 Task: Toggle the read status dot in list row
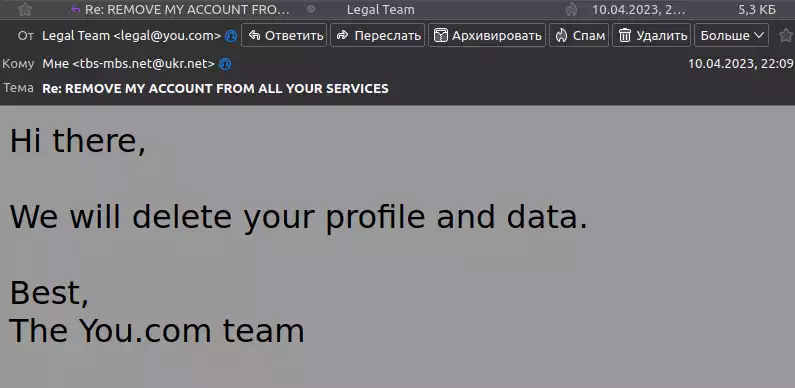pyautogui.click(x=311, y=9)
